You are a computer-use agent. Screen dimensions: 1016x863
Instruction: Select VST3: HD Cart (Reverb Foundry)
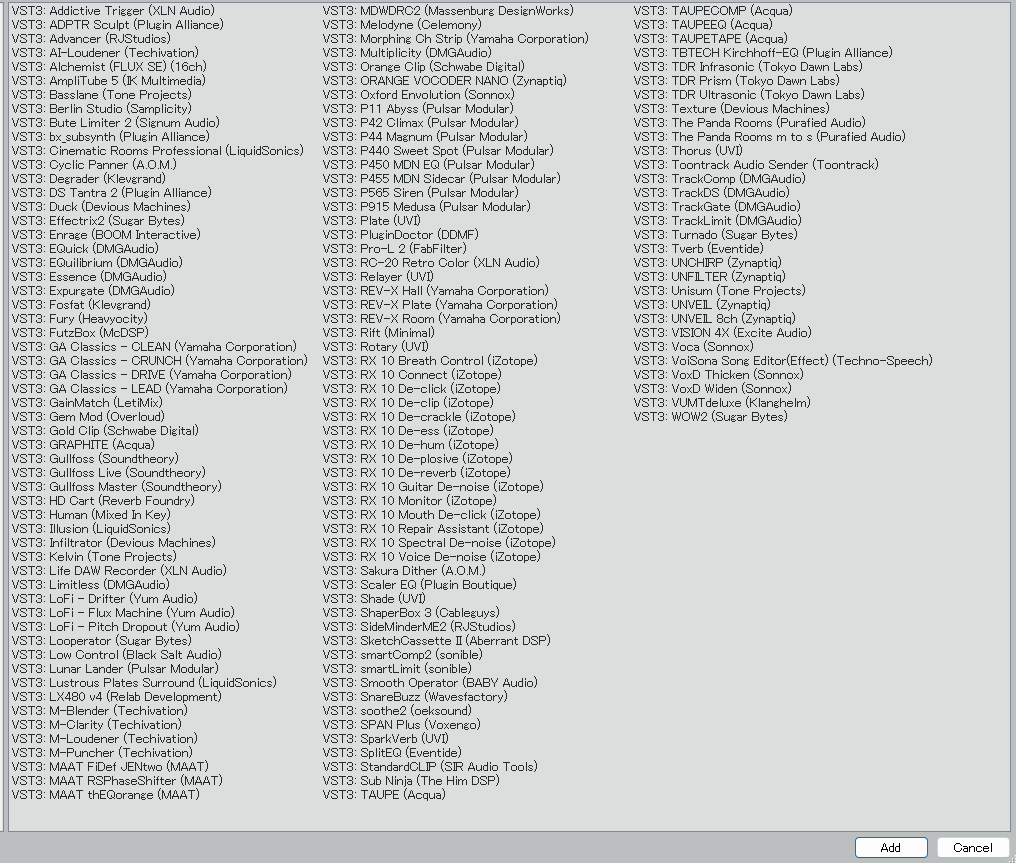(x=103, y=500)
